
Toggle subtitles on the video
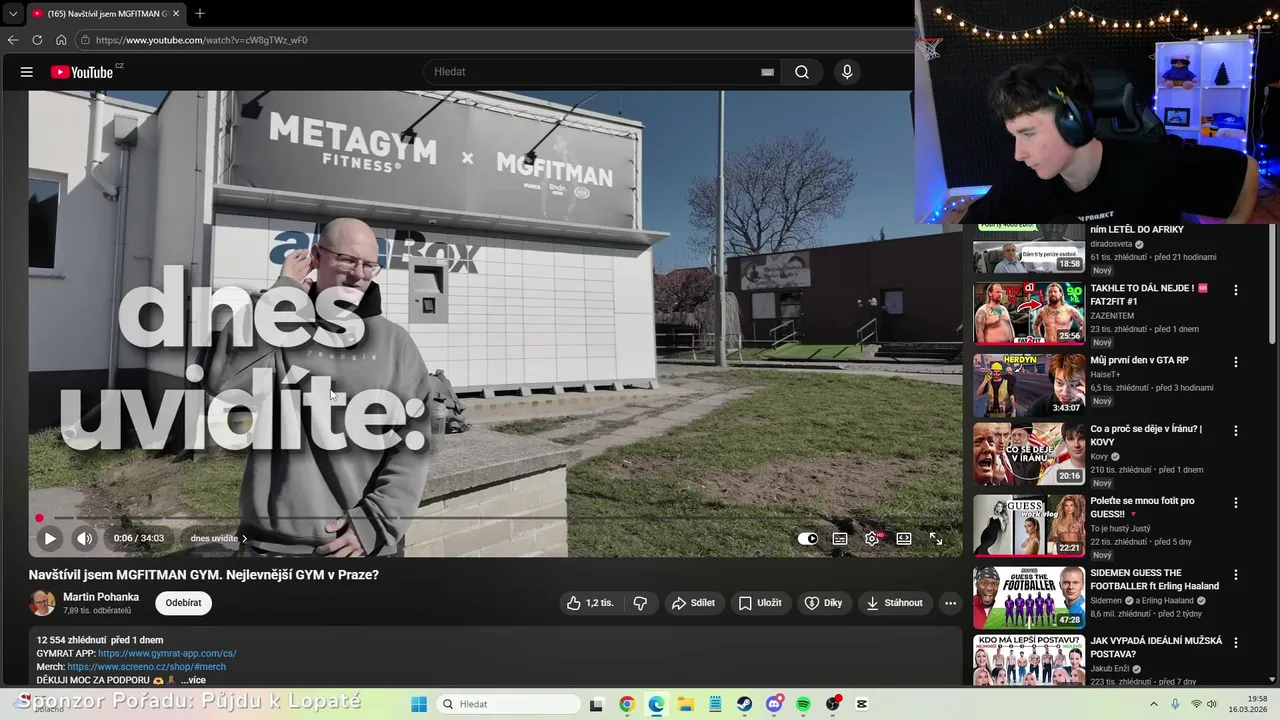pos(840,538)
